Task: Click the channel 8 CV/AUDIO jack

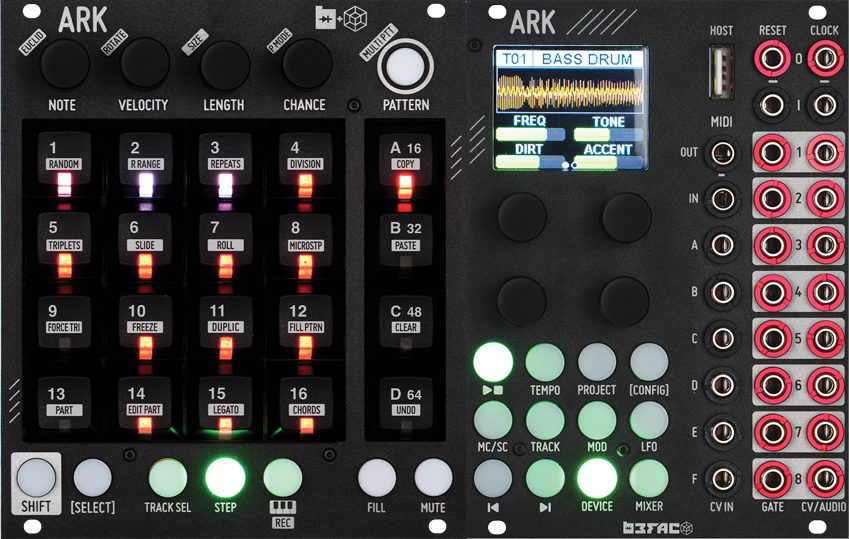Action: [825, 478]
